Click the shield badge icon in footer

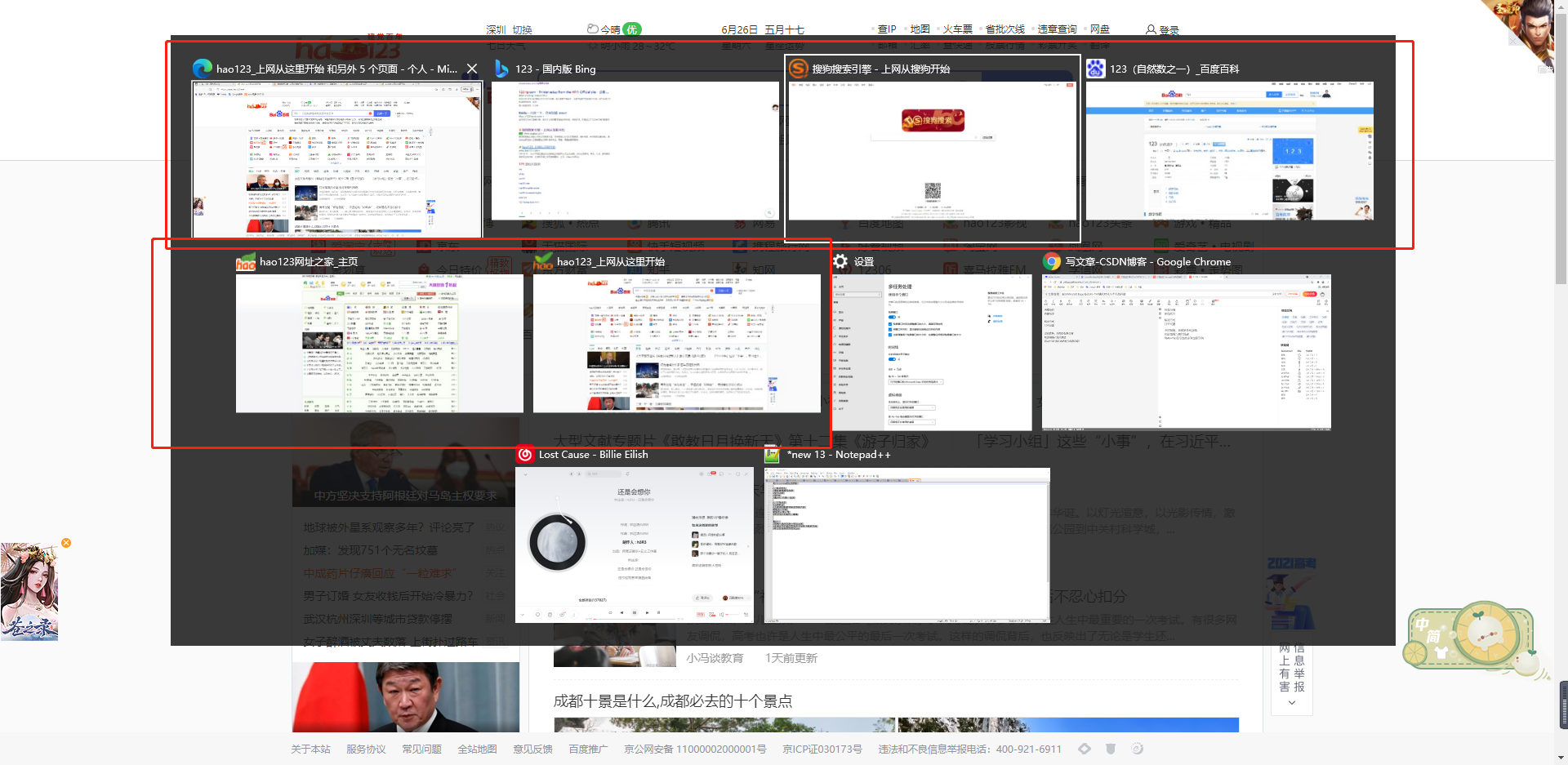coord(1111,749)
